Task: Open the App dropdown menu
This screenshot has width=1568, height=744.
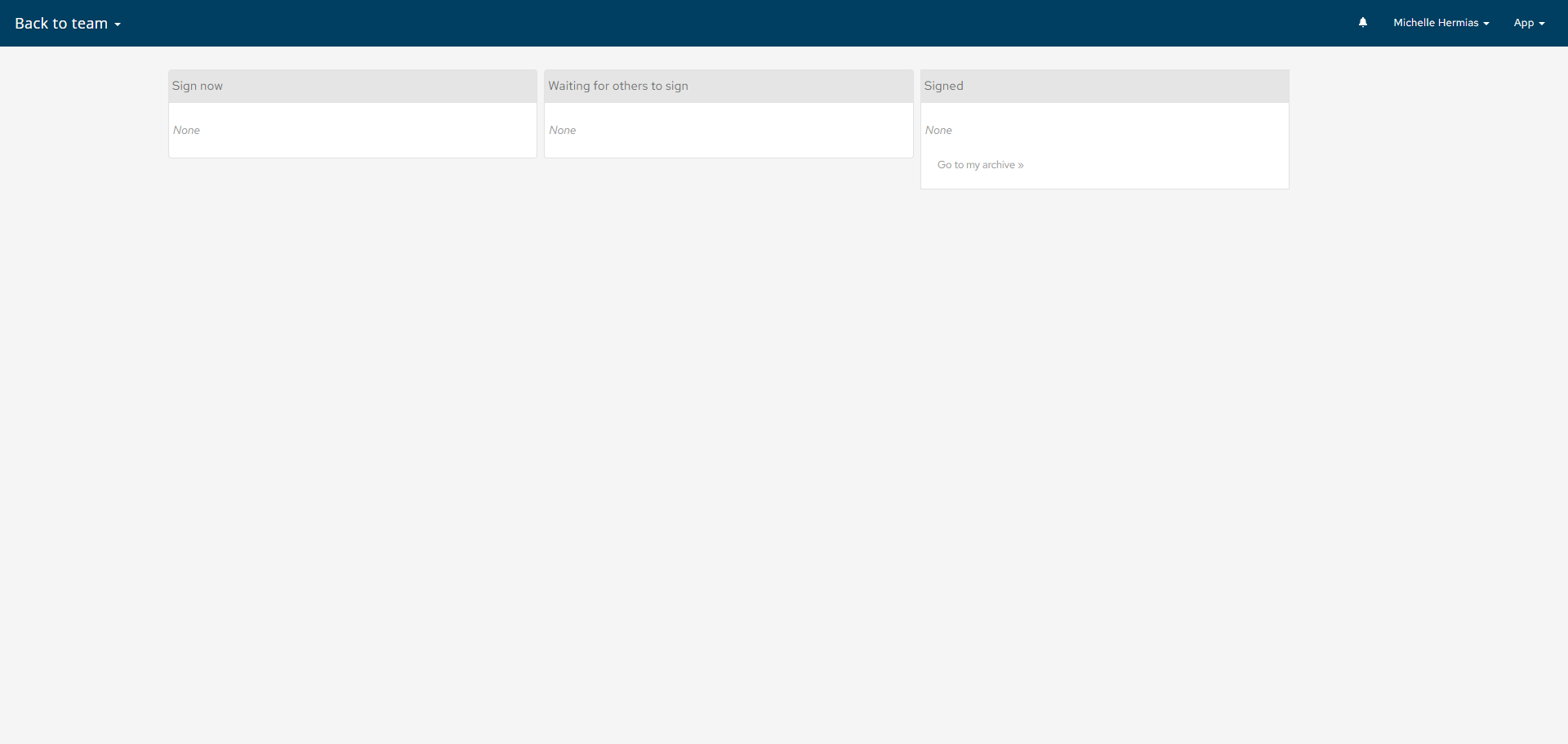Action: 1523,23
